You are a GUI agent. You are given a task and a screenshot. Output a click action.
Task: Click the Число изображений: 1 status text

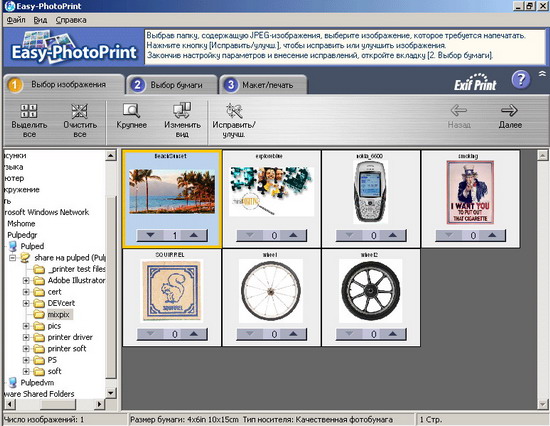pos(44,419)
